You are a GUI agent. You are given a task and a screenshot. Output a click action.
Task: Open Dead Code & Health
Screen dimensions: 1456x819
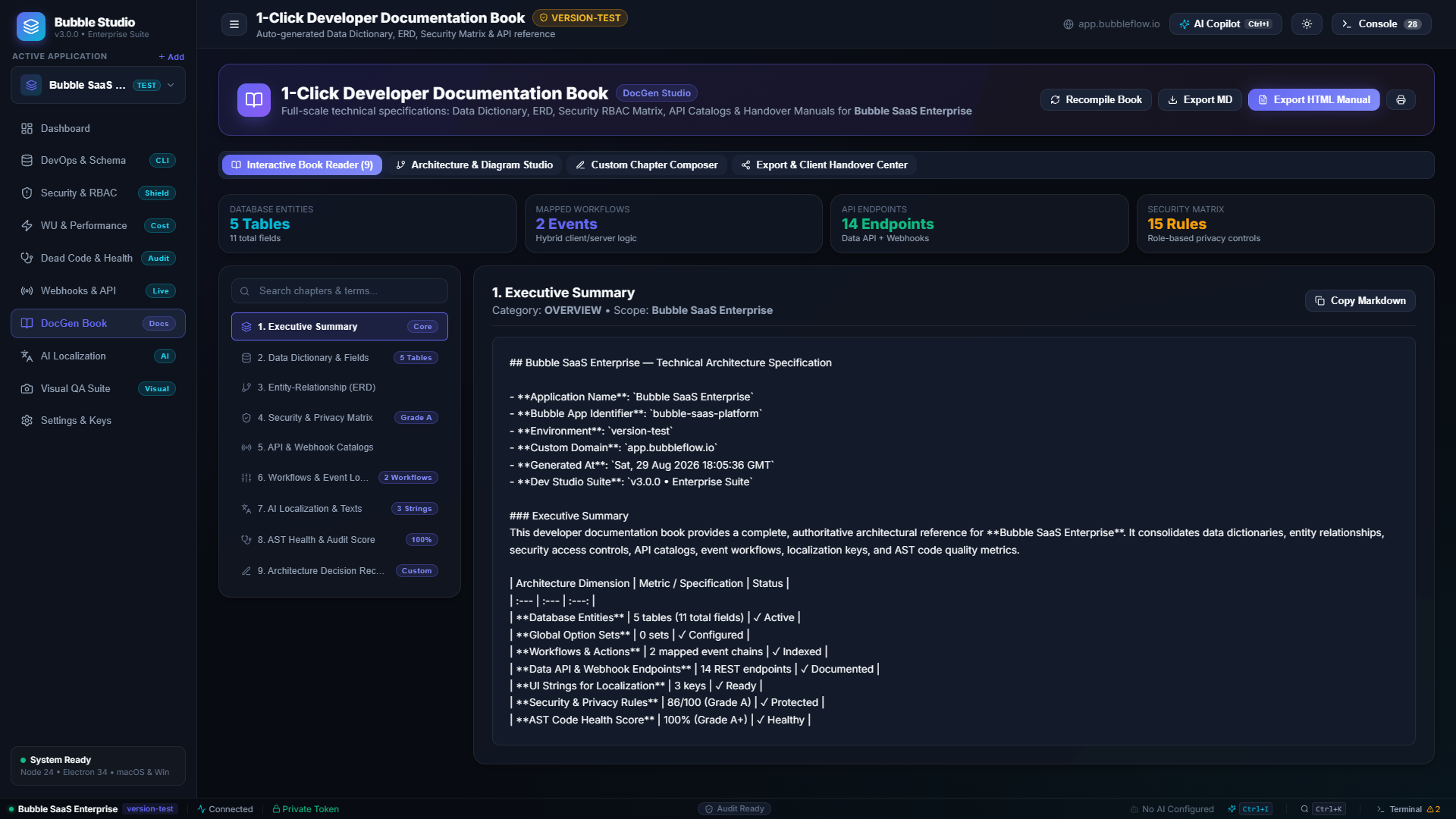pyautogui.click(x=98, y=259)
